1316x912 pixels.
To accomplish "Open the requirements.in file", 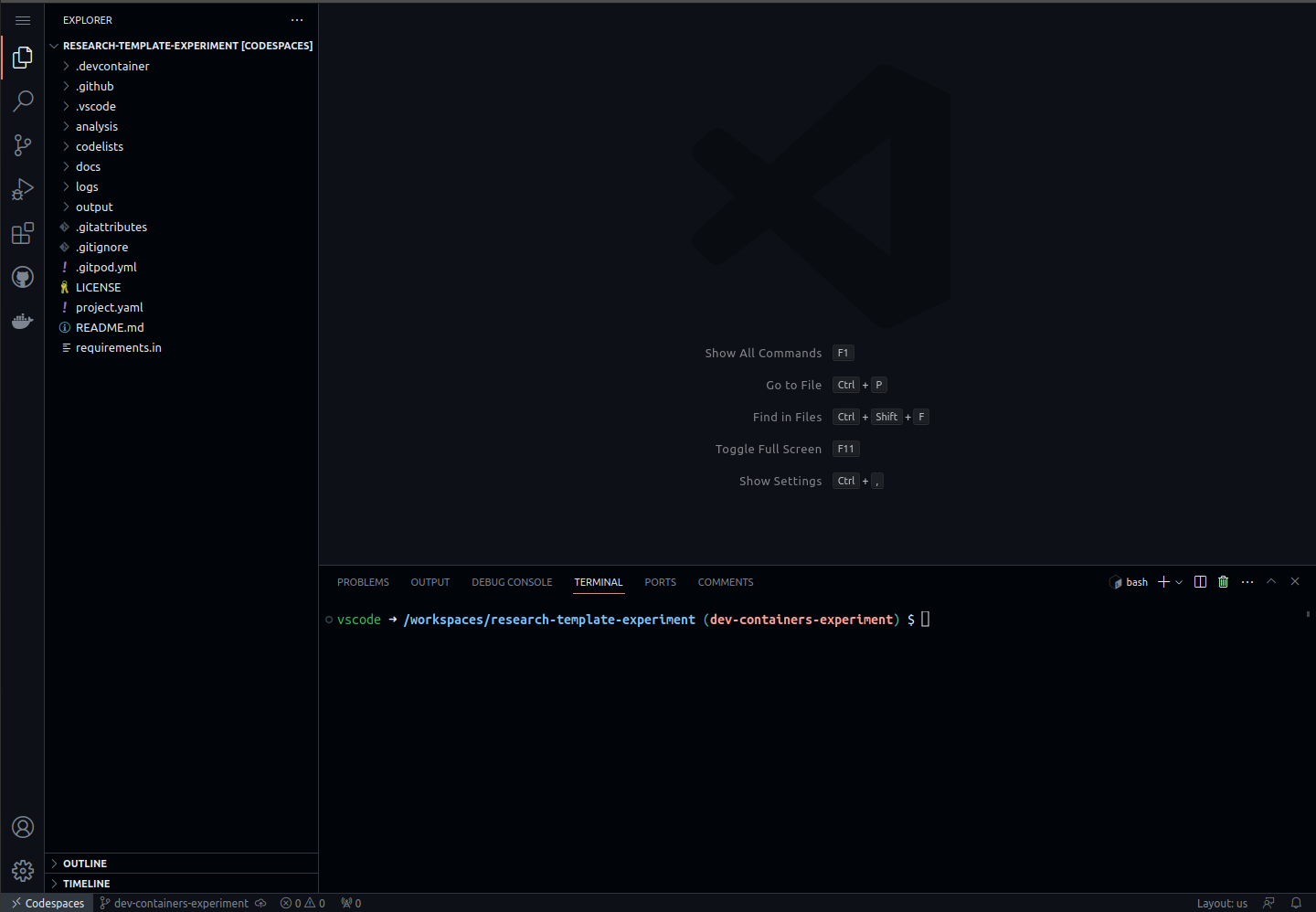I will pyautogui.click(x=181, y=347).
